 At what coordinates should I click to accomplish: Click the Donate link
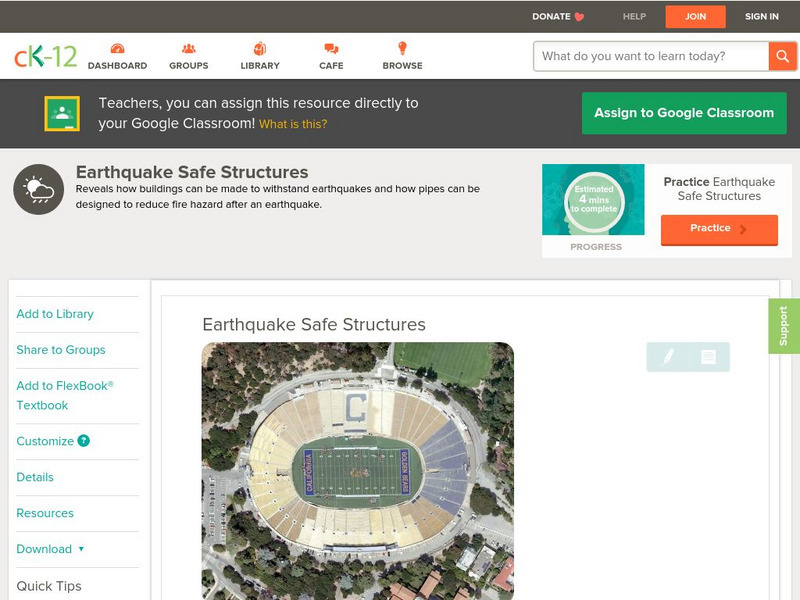click(558, 17)
